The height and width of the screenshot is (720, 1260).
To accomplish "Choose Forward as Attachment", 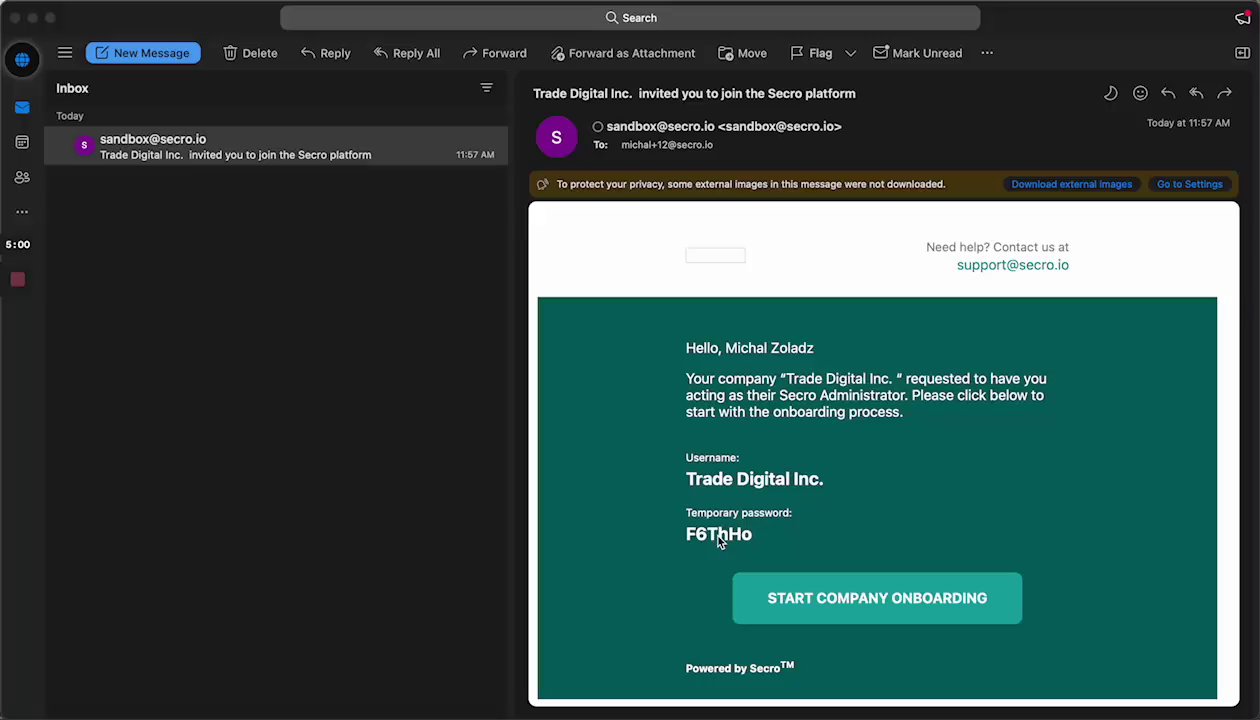I will [x=623, y=53].
